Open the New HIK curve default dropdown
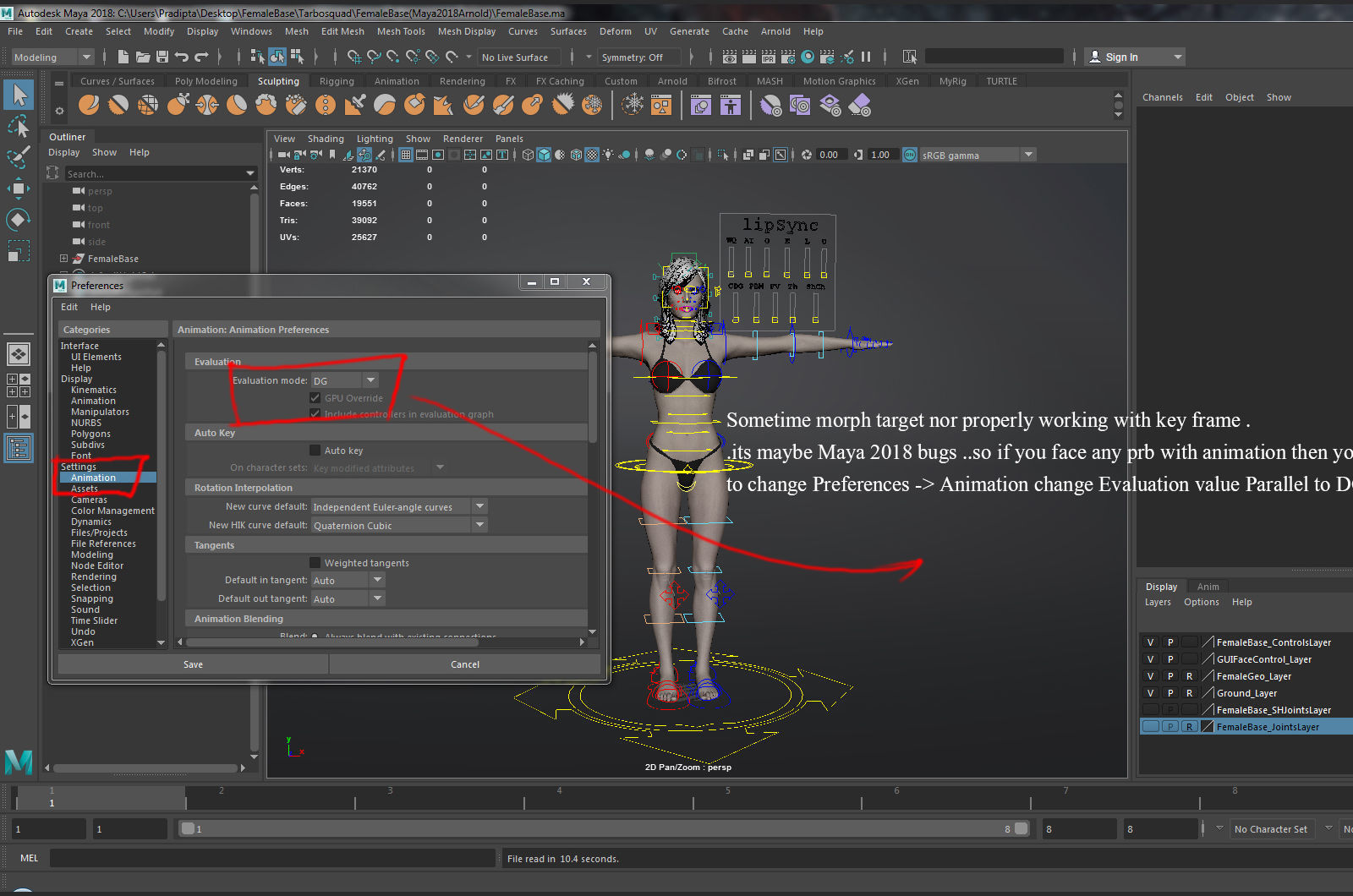The height and width of the screenshot is (896, 1353). [398, 525]
